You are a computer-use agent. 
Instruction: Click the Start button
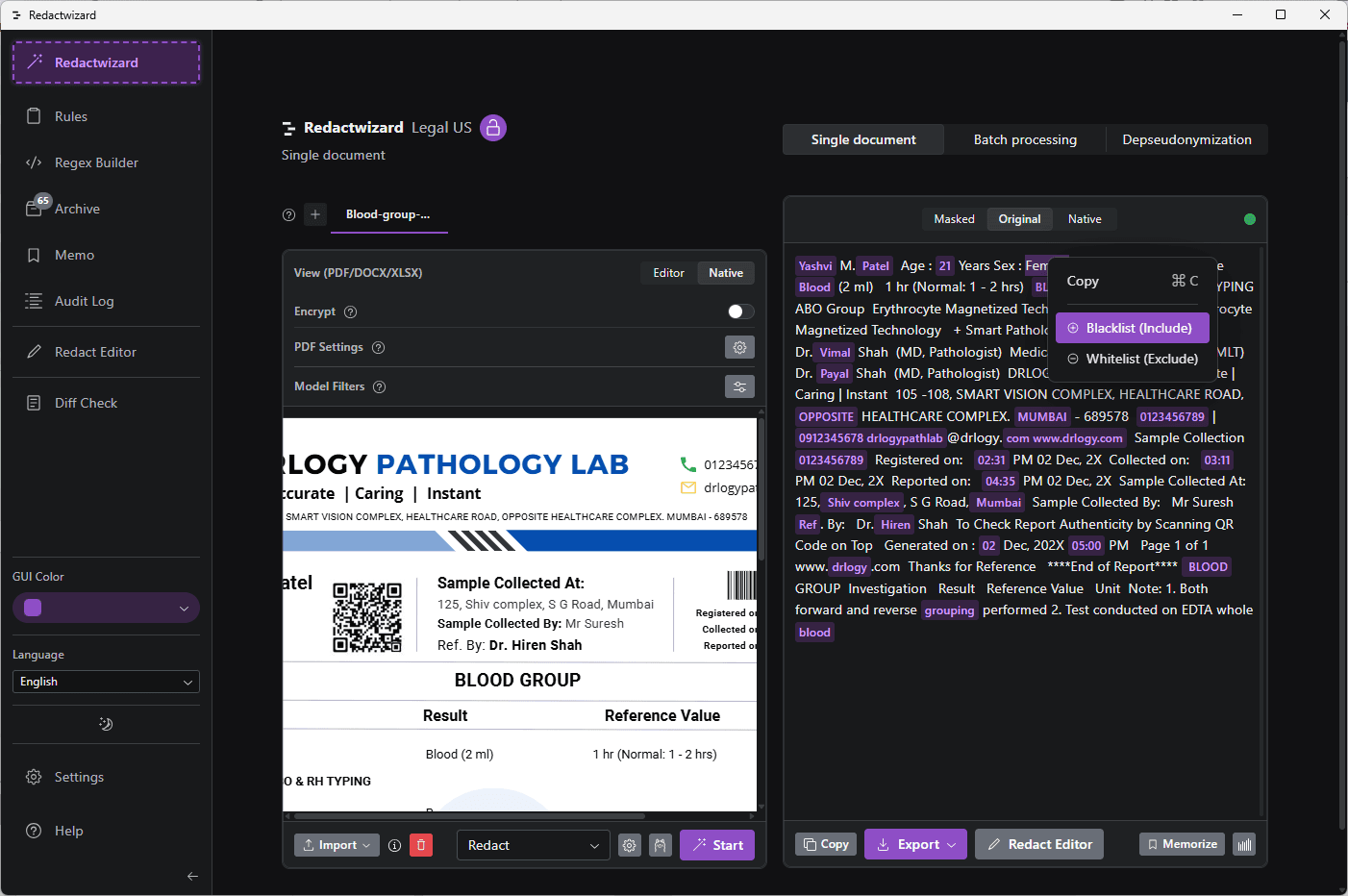pos(717,845)
